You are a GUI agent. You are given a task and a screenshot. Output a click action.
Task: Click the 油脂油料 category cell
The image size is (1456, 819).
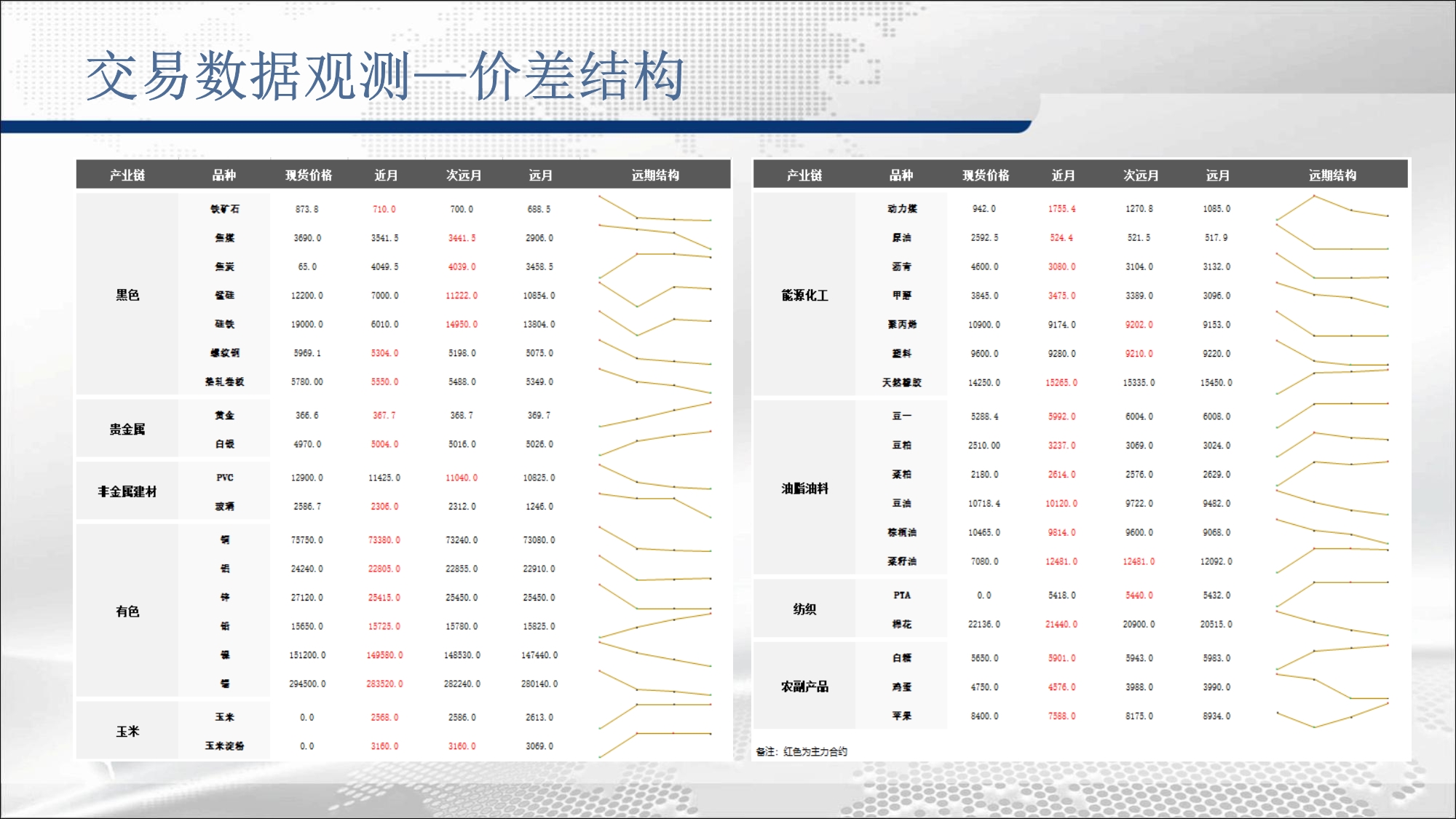[804, 488]
